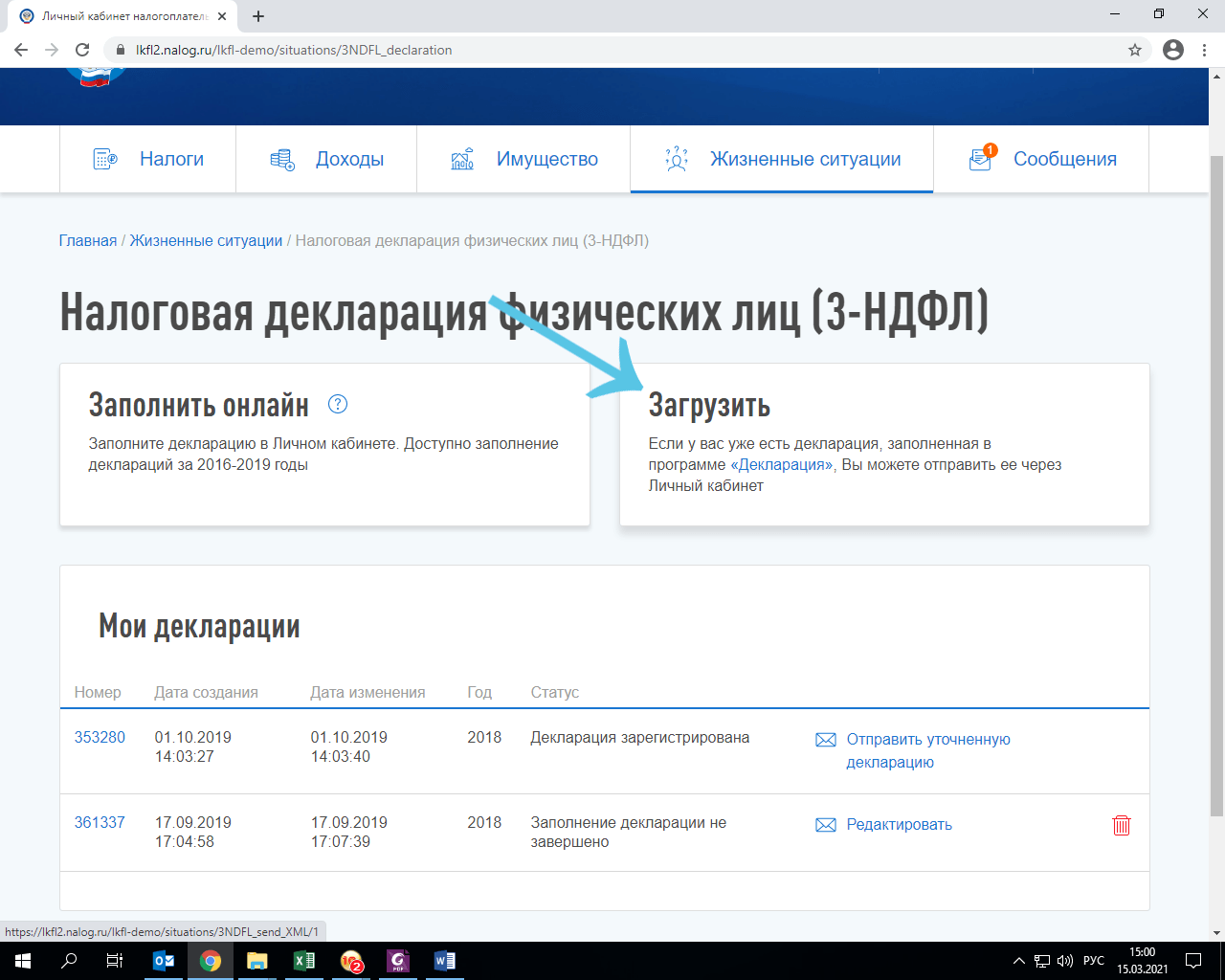Click the envelope icon beside Отправить уточненную декларацию
1225x980 pixels.
[x=825, y=738]
